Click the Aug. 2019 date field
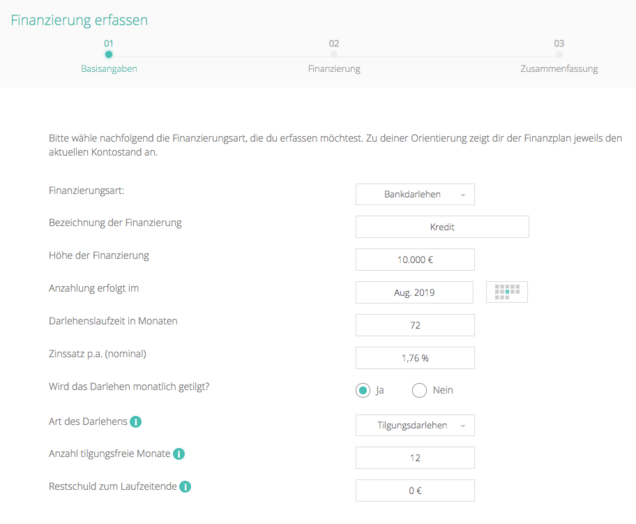Screen dimensions: 636x524 click(414, 292)
